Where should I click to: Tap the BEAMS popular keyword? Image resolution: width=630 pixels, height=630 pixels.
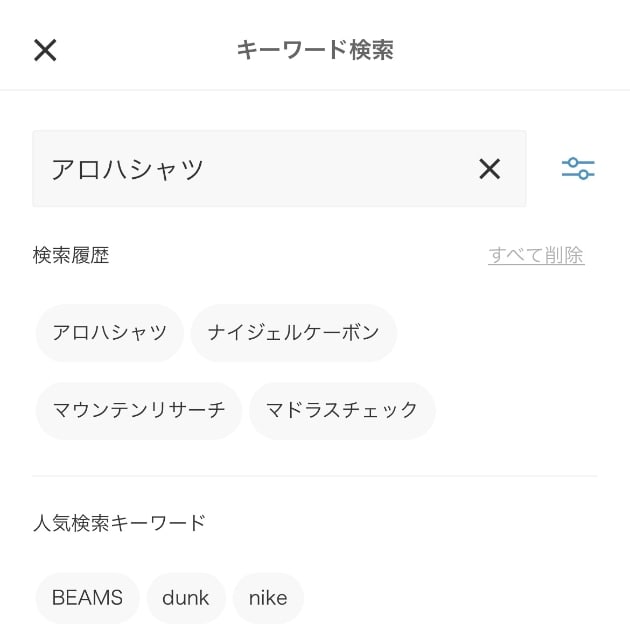(87, 598)
